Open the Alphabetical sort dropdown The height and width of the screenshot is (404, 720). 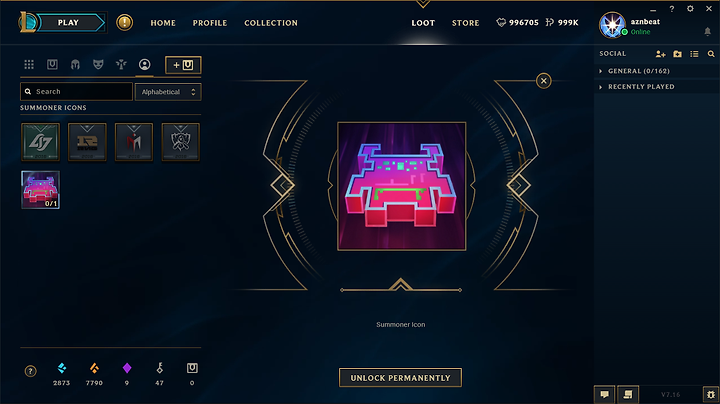168,92
